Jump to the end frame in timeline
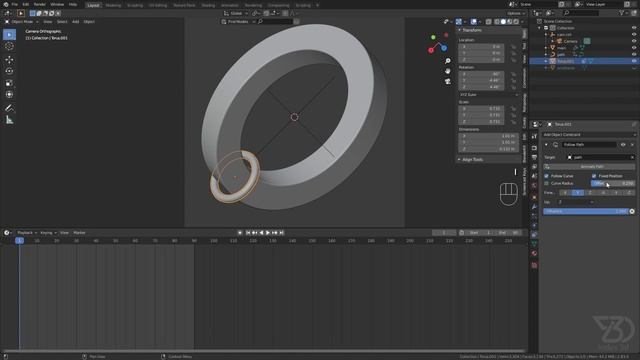 point(282,233)
